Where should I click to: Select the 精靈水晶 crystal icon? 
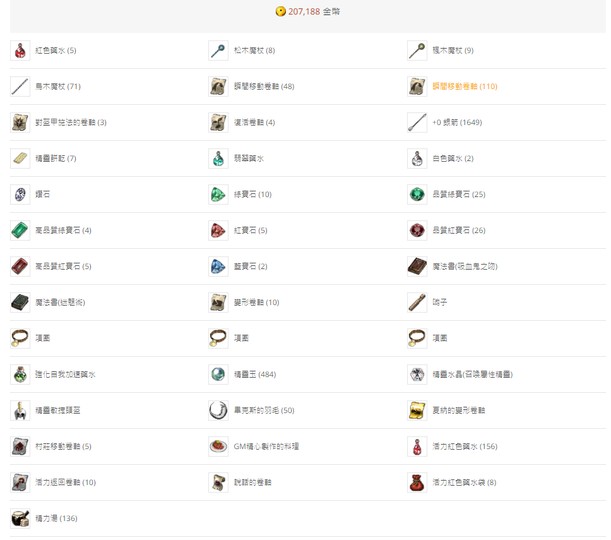[417, 375]
